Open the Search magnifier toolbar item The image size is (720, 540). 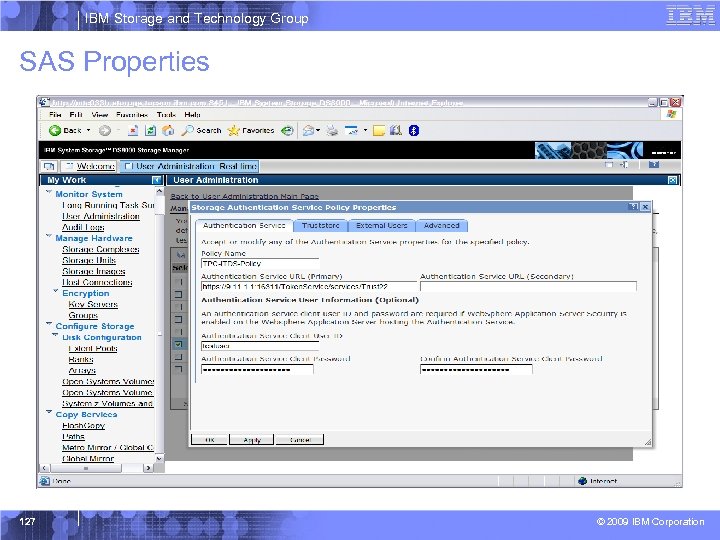coord(201,130)
